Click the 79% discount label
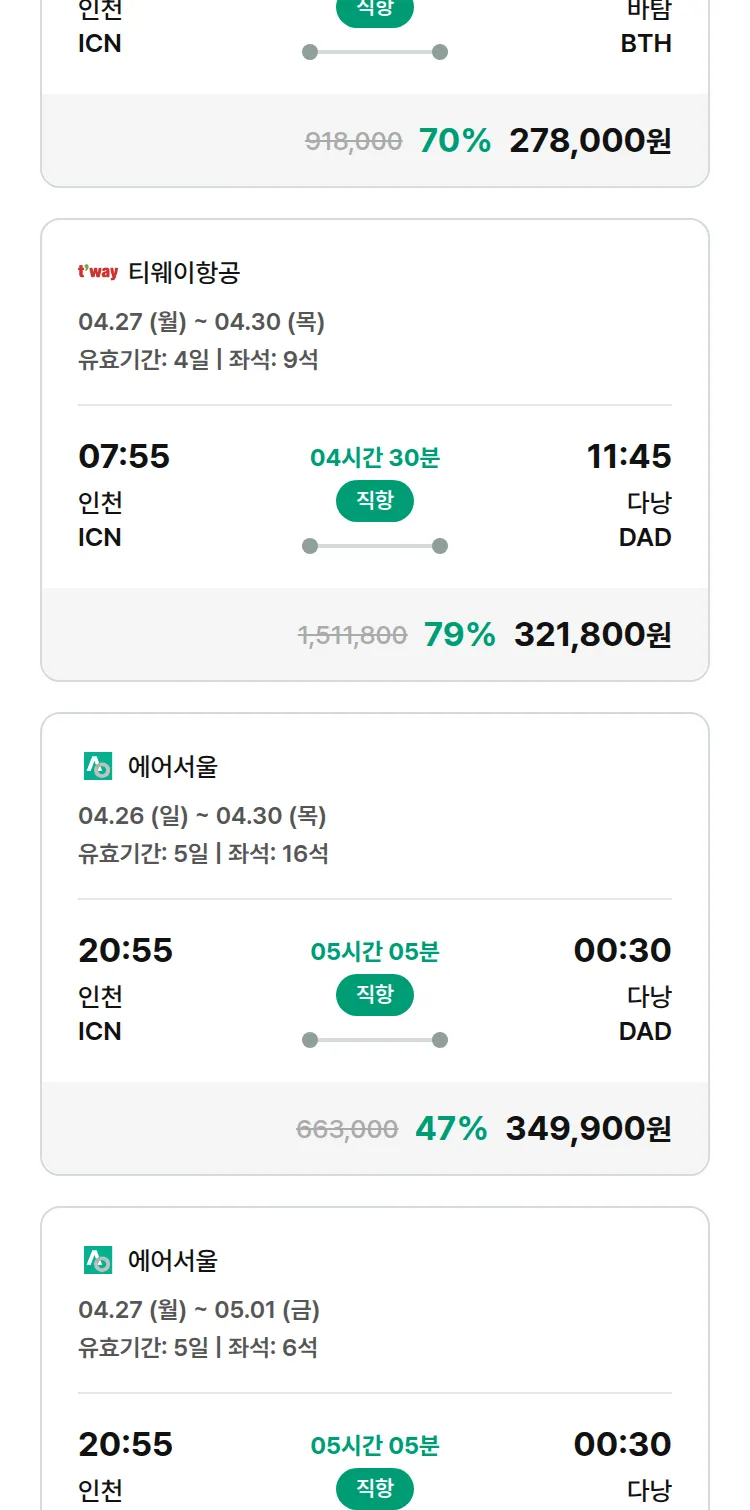 pos(459,635)
